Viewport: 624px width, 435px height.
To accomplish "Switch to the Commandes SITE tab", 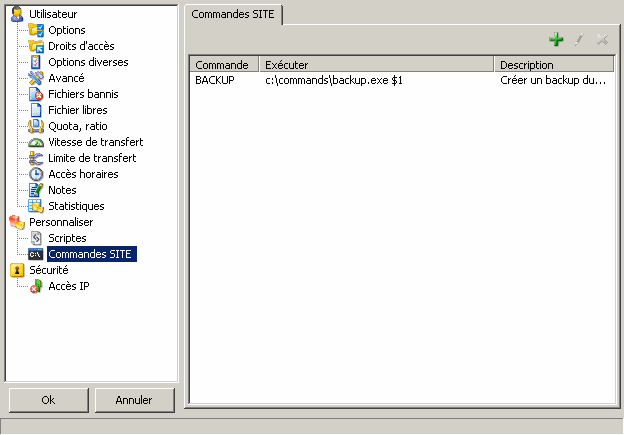I will [234, 14].
